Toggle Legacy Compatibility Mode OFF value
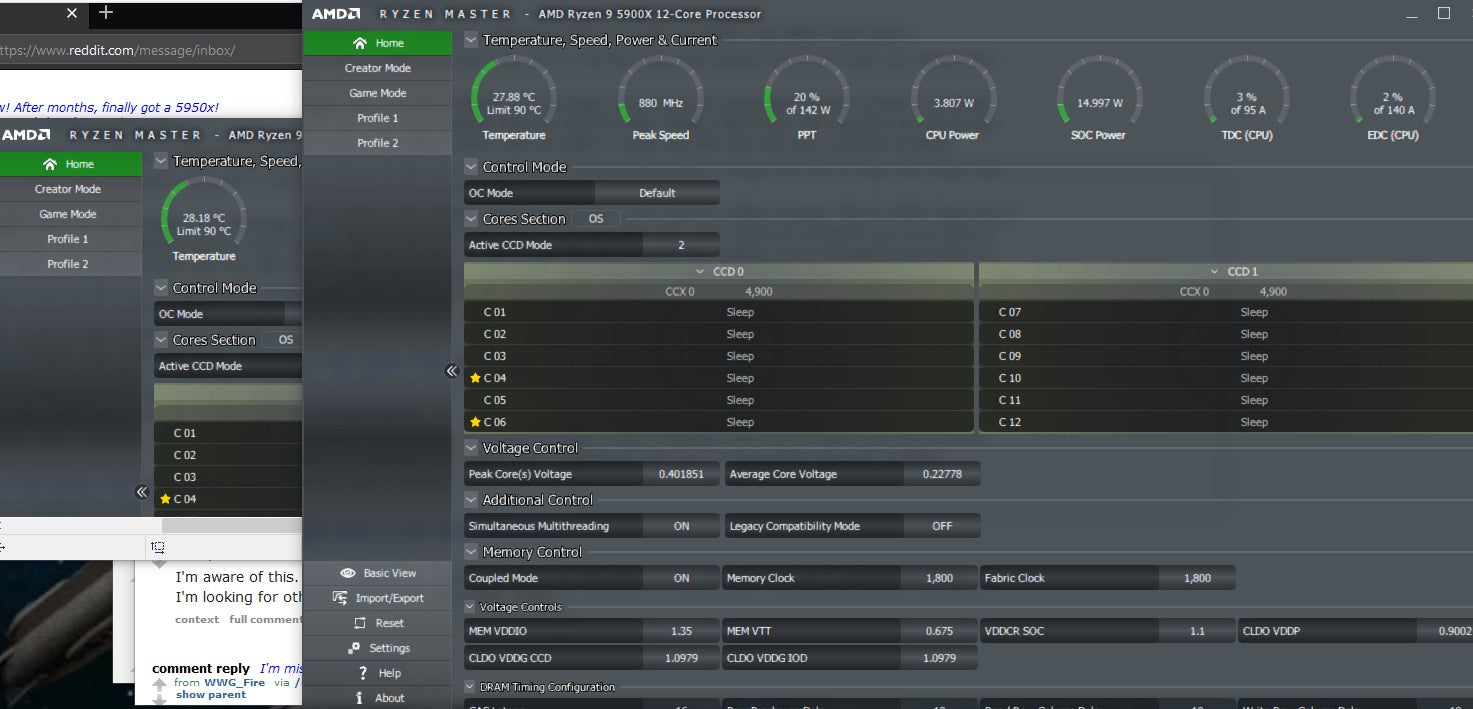The height and width of the screenshot is (709, 1473). 942,526
